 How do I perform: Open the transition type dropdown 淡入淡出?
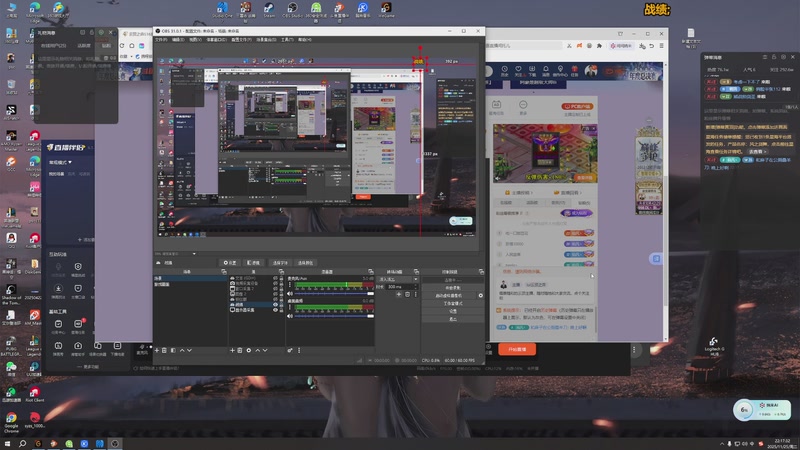click(398, 279)
